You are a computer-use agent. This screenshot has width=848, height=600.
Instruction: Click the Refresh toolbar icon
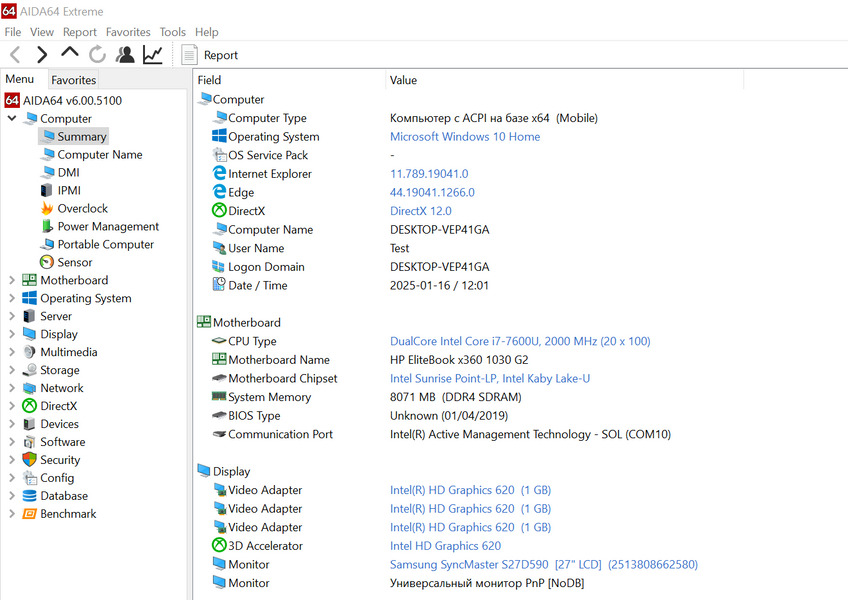97,55
